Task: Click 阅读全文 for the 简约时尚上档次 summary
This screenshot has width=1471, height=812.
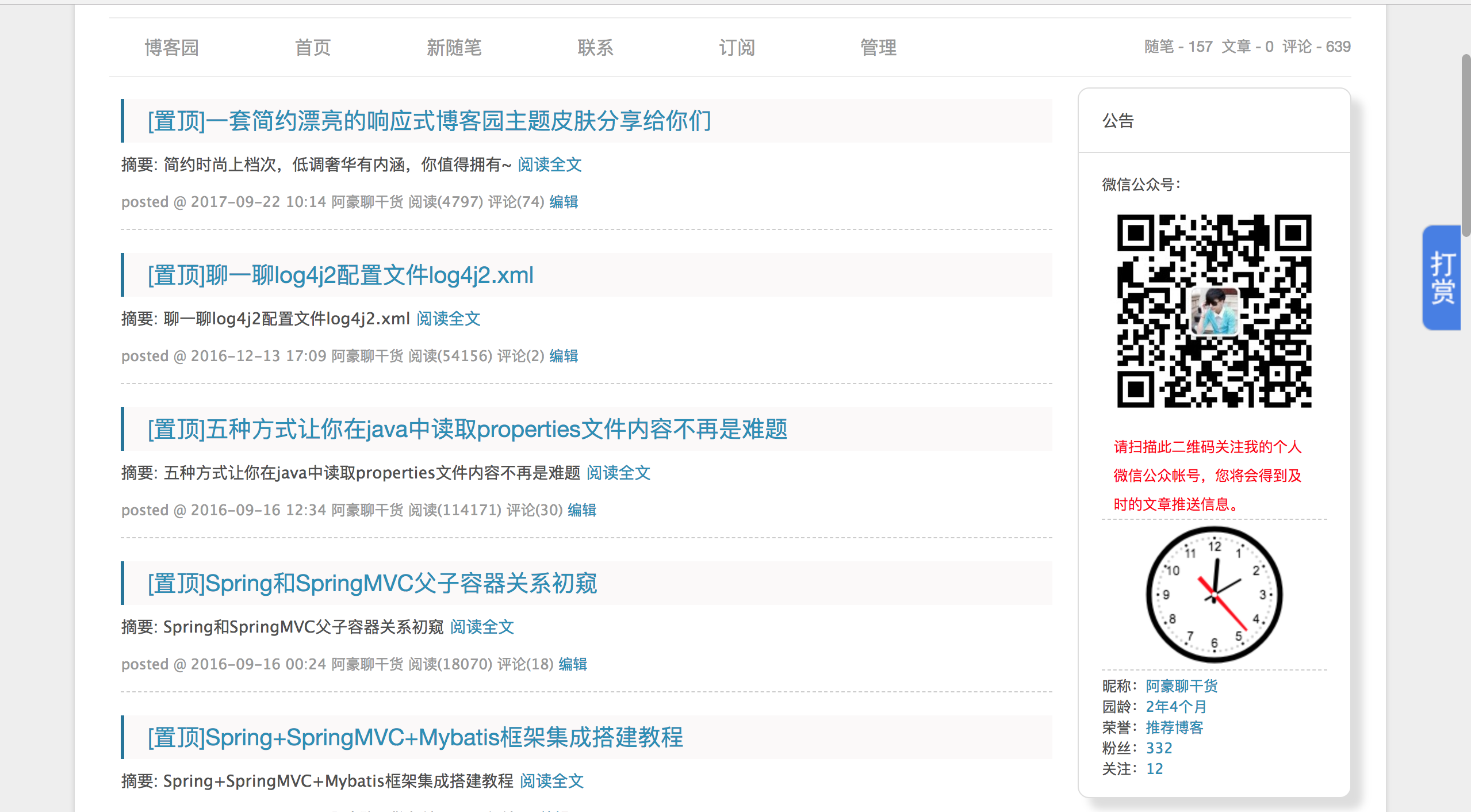Action: pyautogui.click(x=550, y=164)
